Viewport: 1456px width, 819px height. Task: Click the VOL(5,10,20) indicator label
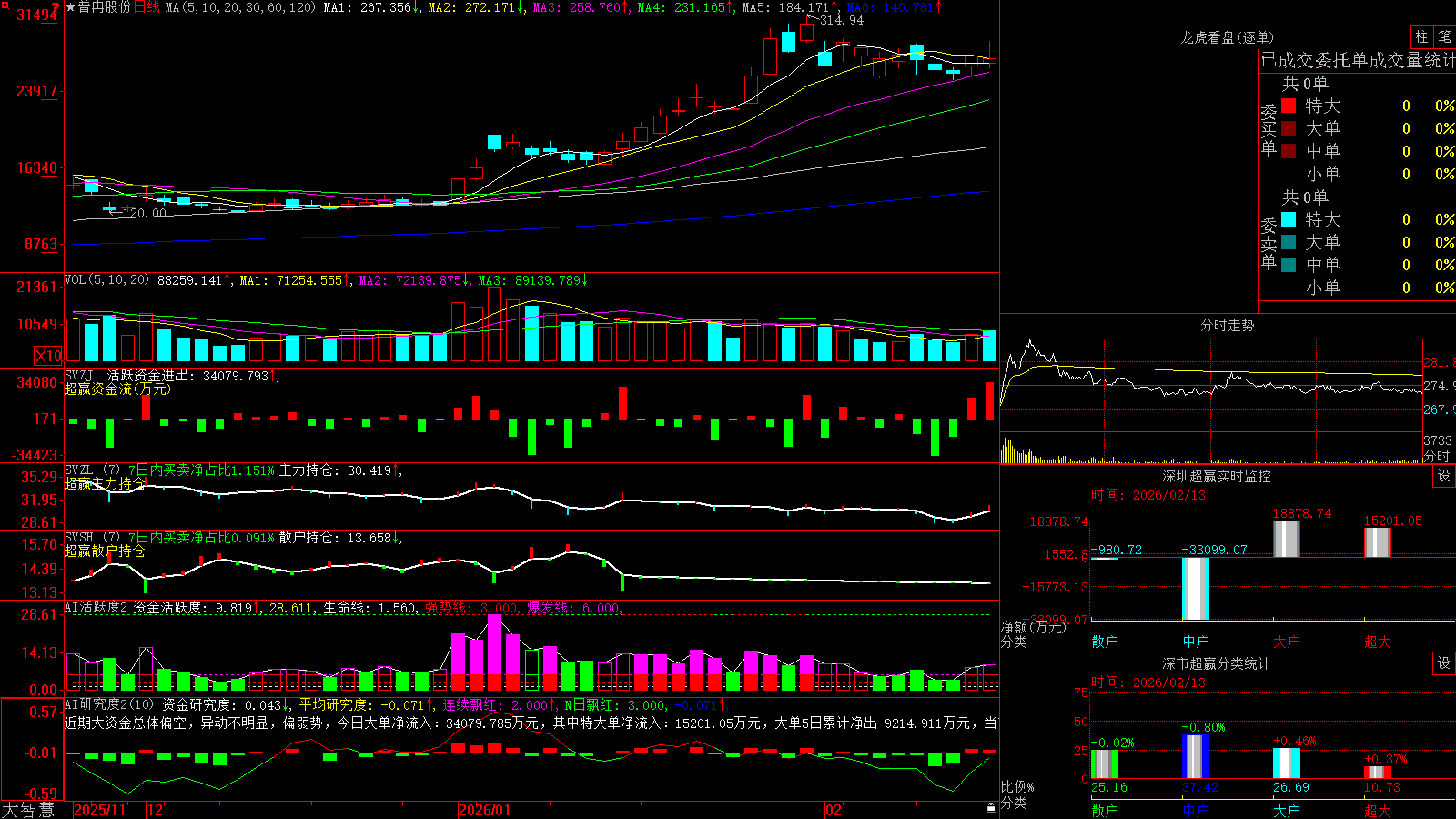pos(106,280)
